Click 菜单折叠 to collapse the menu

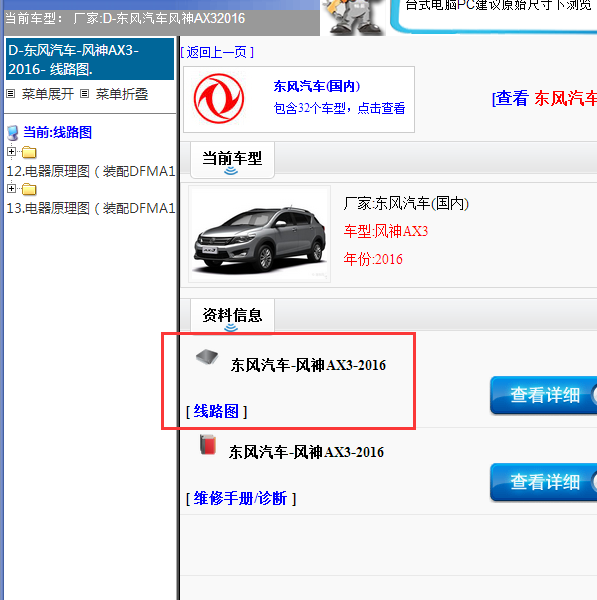click(x=122, y=94)
